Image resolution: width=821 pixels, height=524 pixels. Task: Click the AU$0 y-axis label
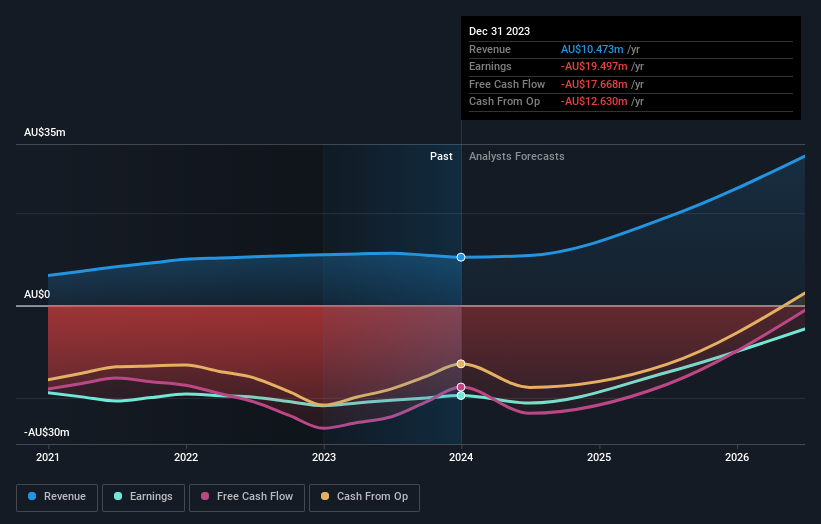[x=37, y=294]
